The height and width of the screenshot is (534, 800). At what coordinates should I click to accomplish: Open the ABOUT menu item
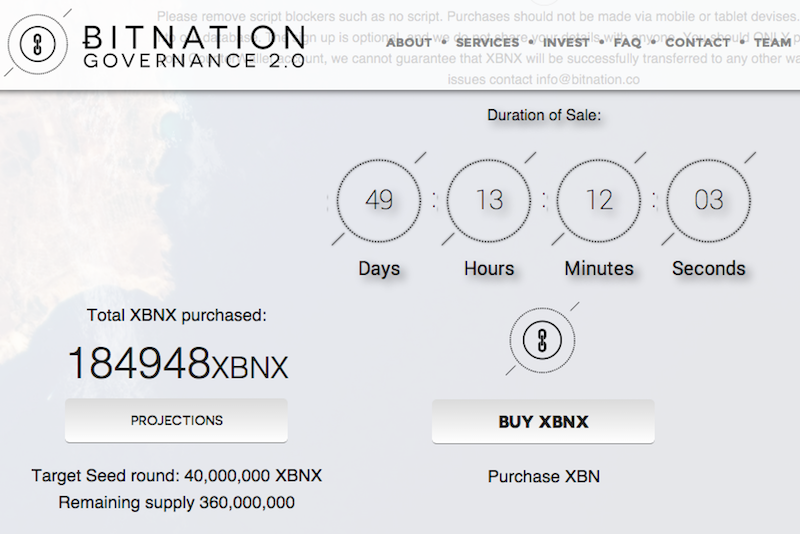click(409, 43)
